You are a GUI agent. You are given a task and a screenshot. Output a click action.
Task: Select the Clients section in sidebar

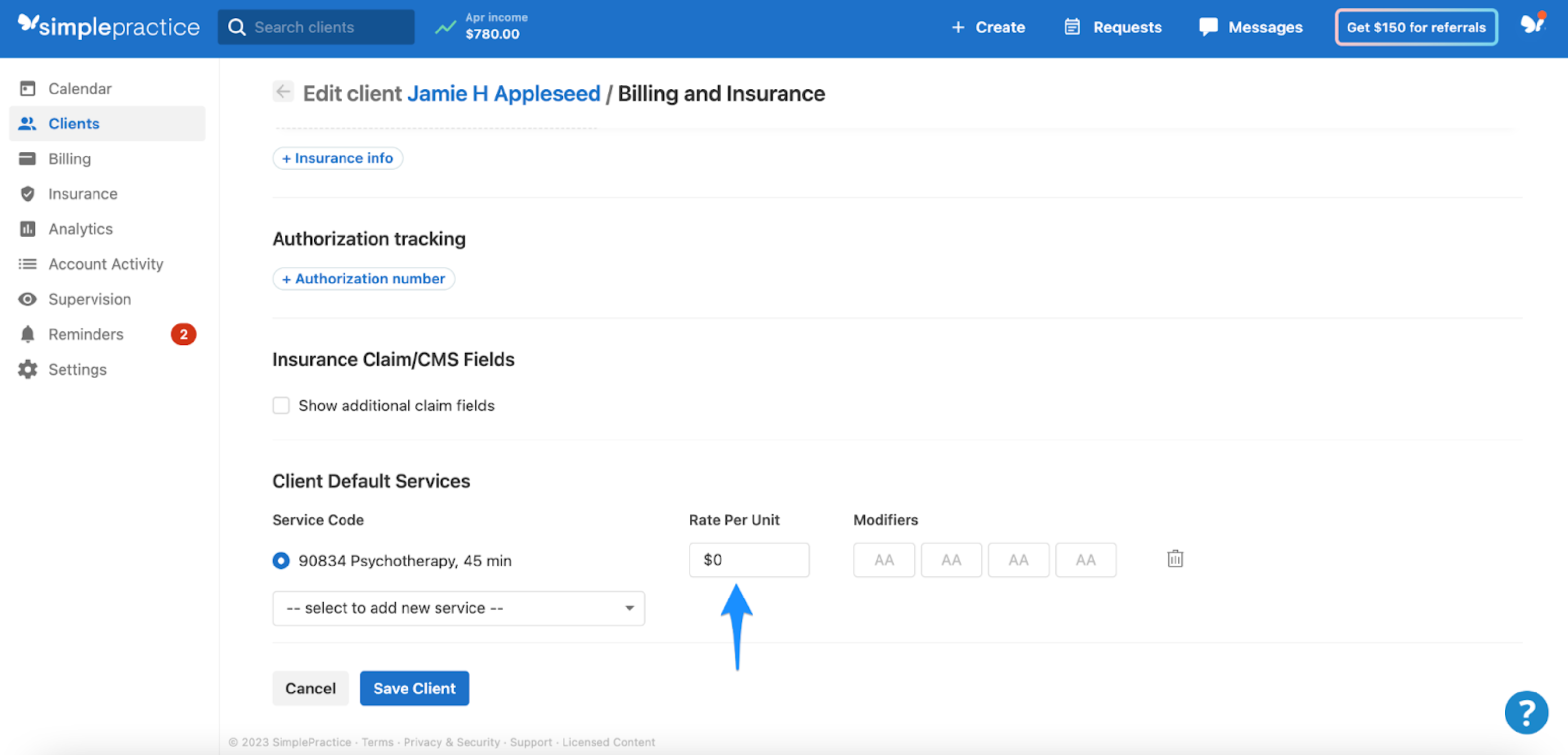(x=73, y=123)
